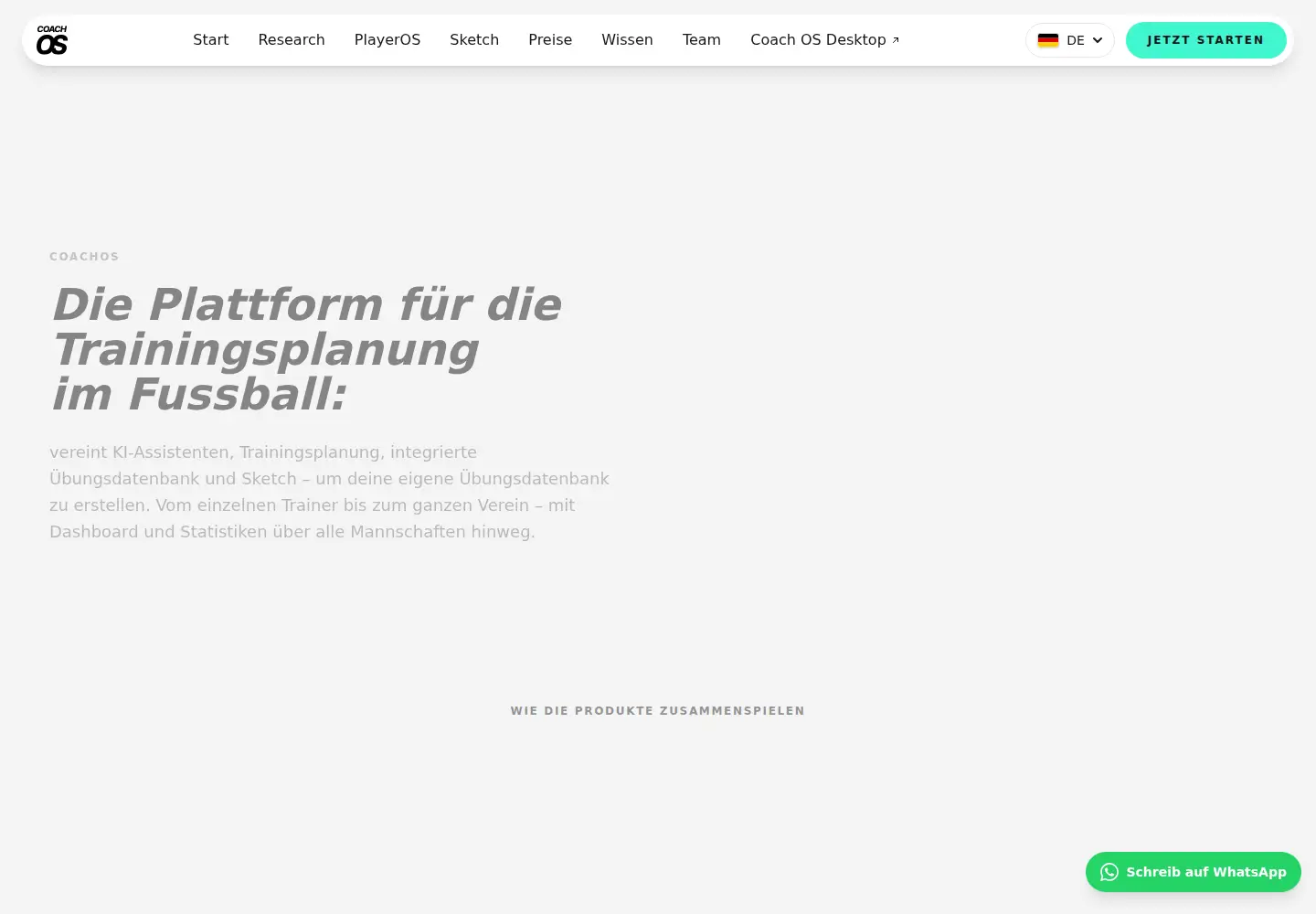Image resolution: width=1316 pixels, height=914 pixels.
Task: Navigate to Wissen section
Action: 627,40
